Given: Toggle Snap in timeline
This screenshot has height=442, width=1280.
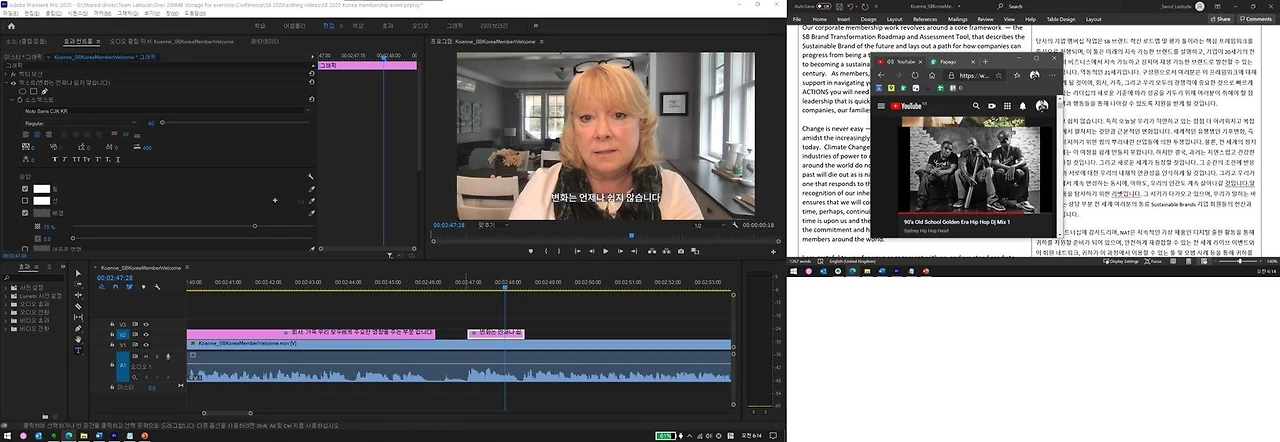Looking at the screenshot, I should [115, 287].
